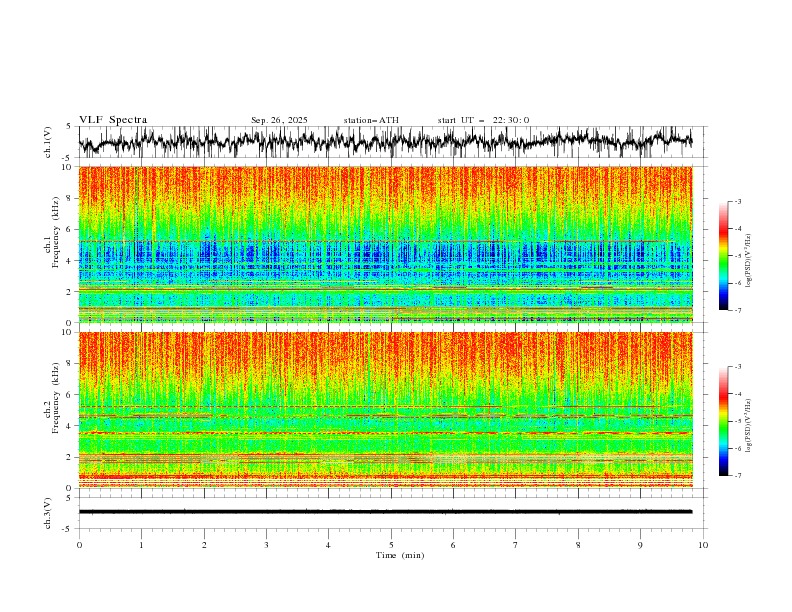Click the "8" tick on the time axis
The image size is (792, 612).
point(578,545)
